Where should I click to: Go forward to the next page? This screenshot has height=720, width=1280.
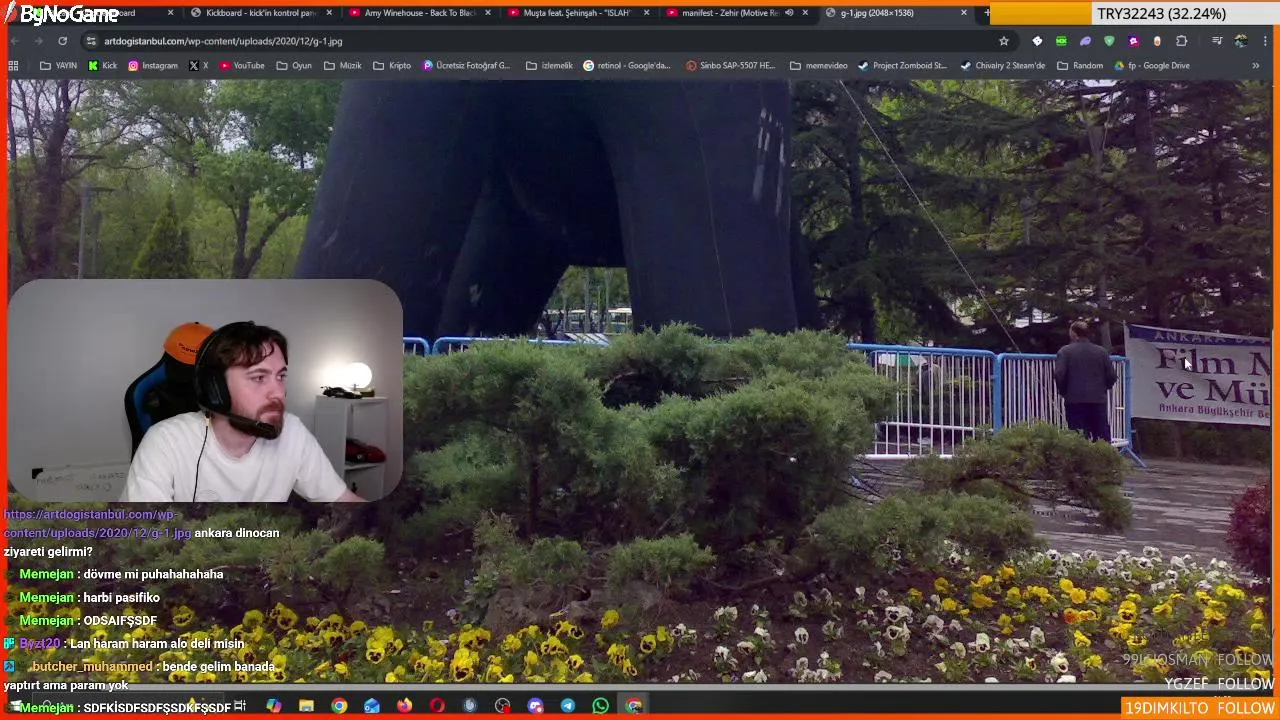point(38,41)
